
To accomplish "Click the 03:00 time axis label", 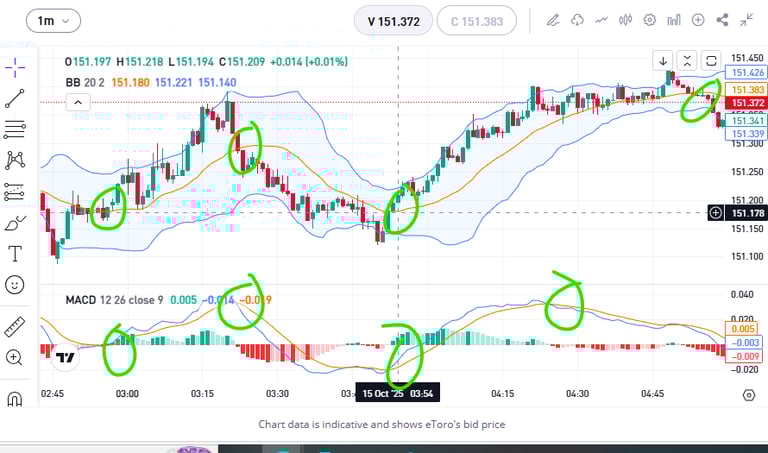I will coord(127,394).
